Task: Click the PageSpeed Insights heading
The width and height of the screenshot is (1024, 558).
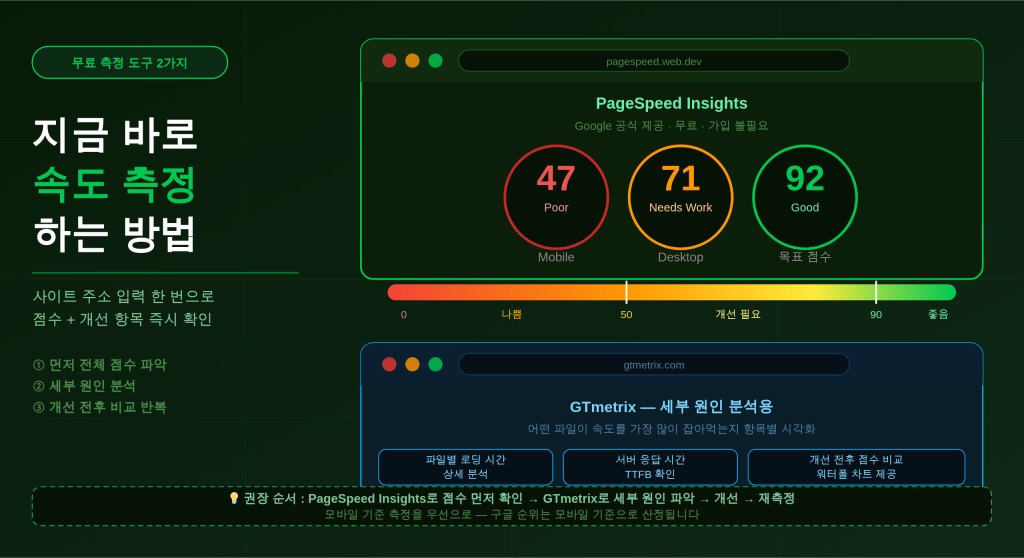Action: pyautogui.click(x=671, y=103)
